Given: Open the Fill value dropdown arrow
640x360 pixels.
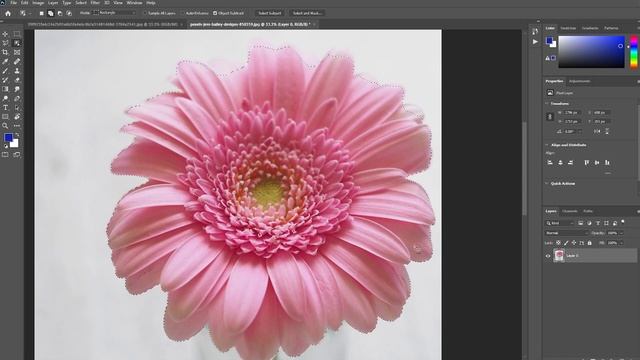Looking at the screenshot, I should click(621, 243).
